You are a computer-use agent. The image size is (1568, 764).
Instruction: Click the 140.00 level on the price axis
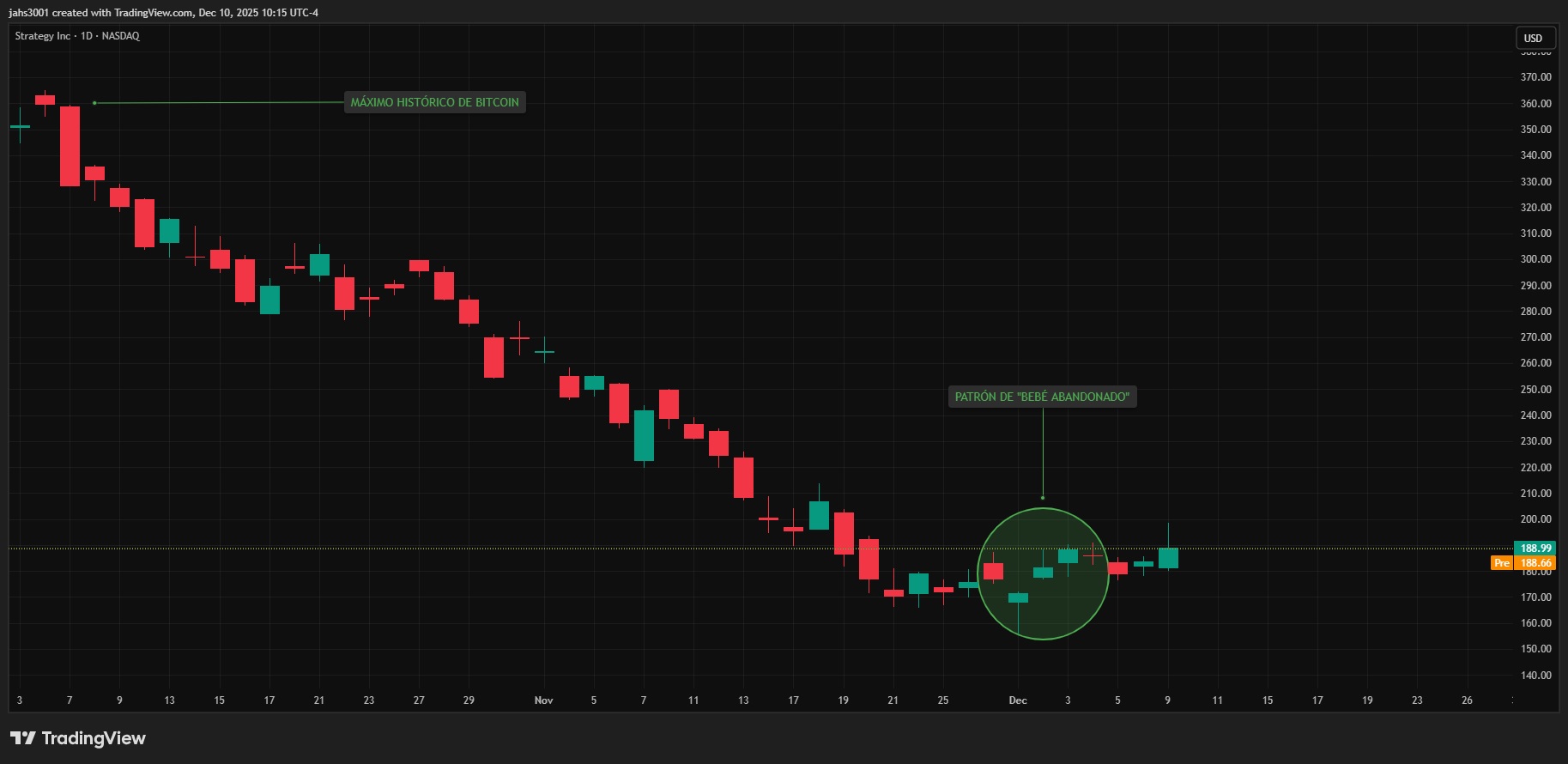[x=1535, y=676]
